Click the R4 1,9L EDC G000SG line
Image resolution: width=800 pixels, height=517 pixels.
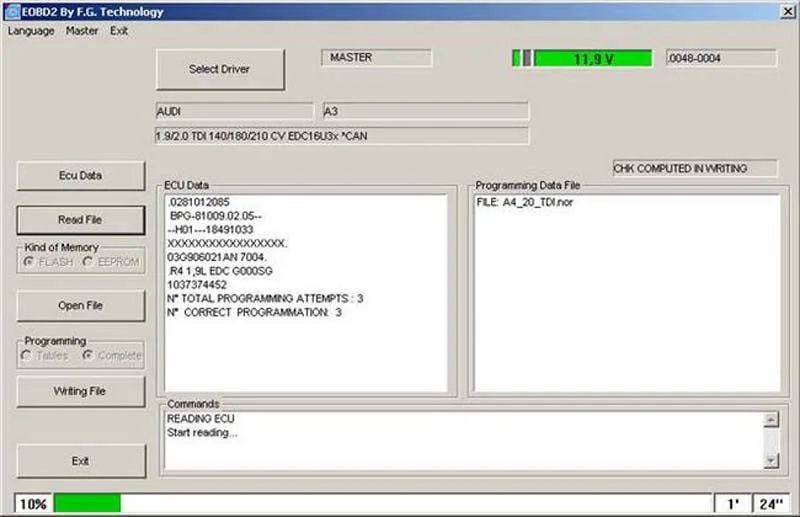[220, 271]
